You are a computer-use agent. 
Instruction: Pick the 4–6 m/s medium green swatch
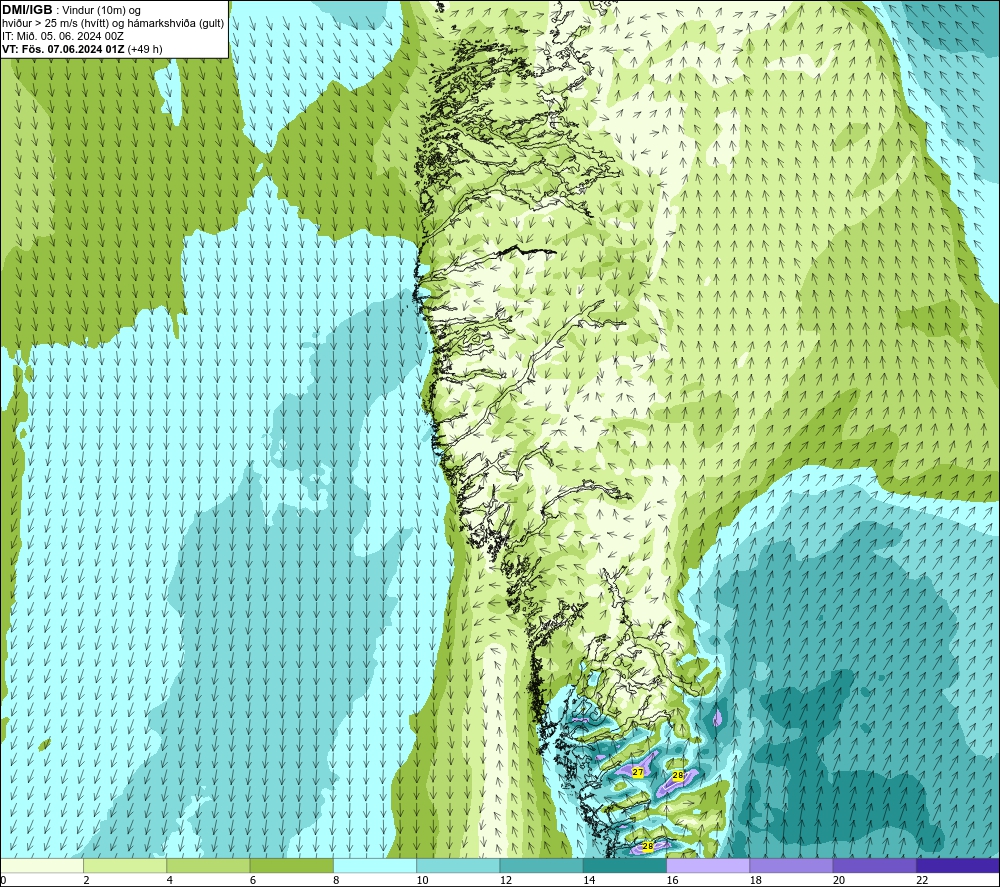209,866
